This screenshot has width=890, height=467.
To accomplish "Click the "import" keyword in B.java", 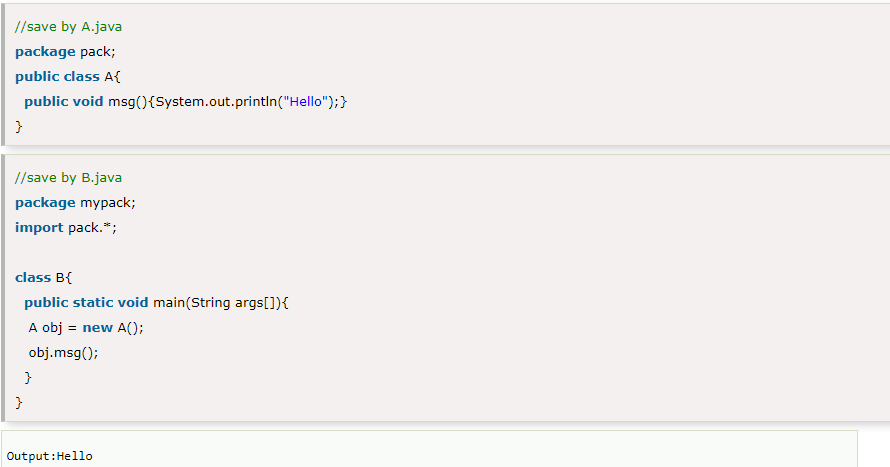I will (x=39, y=227).
